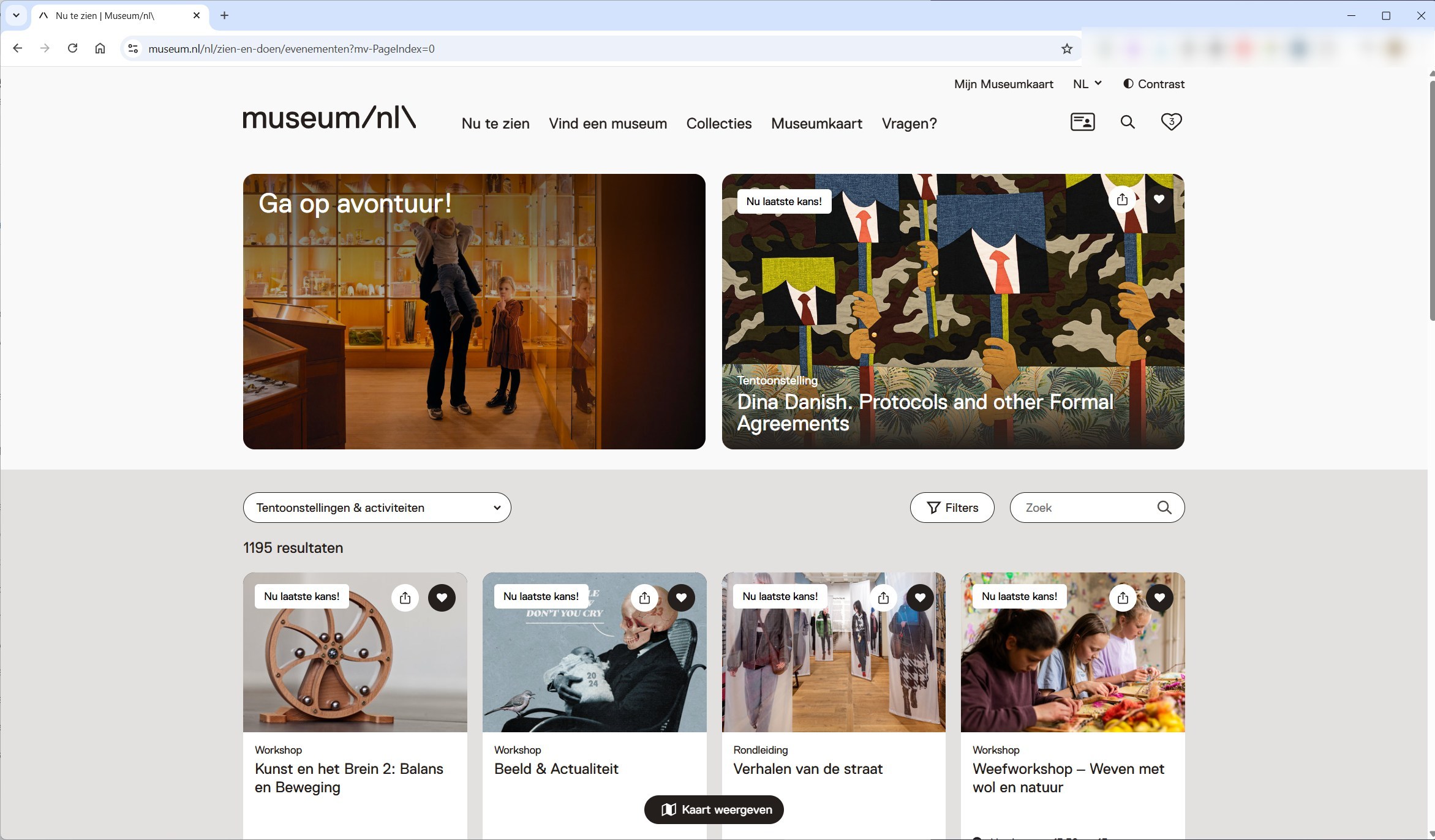This screenshot has width=1435, height=840.
Task: Share the Kunst en het Brein 2 card
Action: pyautogui.click(x=405, y=598)
